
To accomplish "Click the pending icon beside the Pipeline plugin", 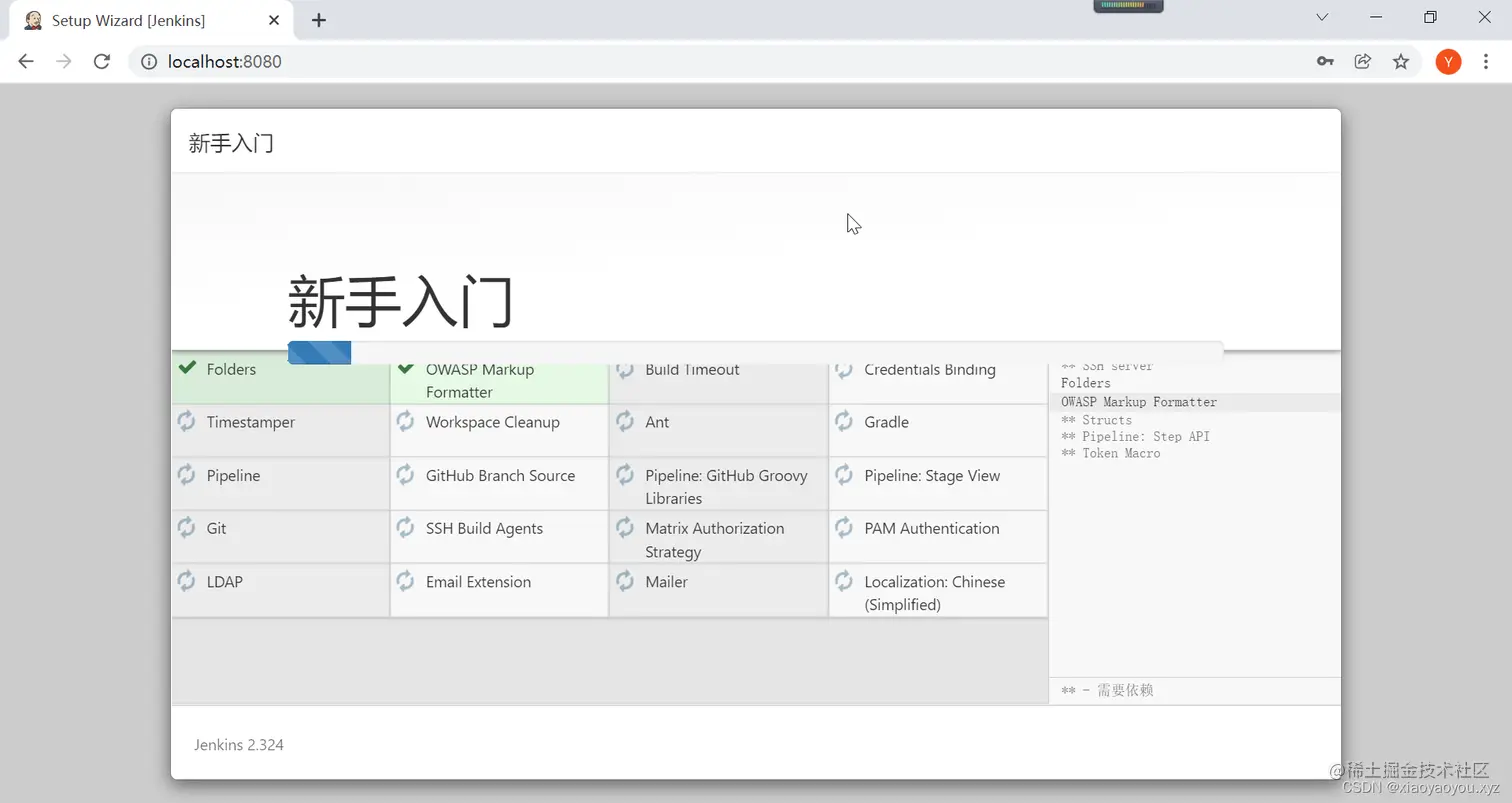I will click(x=187, y=474).
